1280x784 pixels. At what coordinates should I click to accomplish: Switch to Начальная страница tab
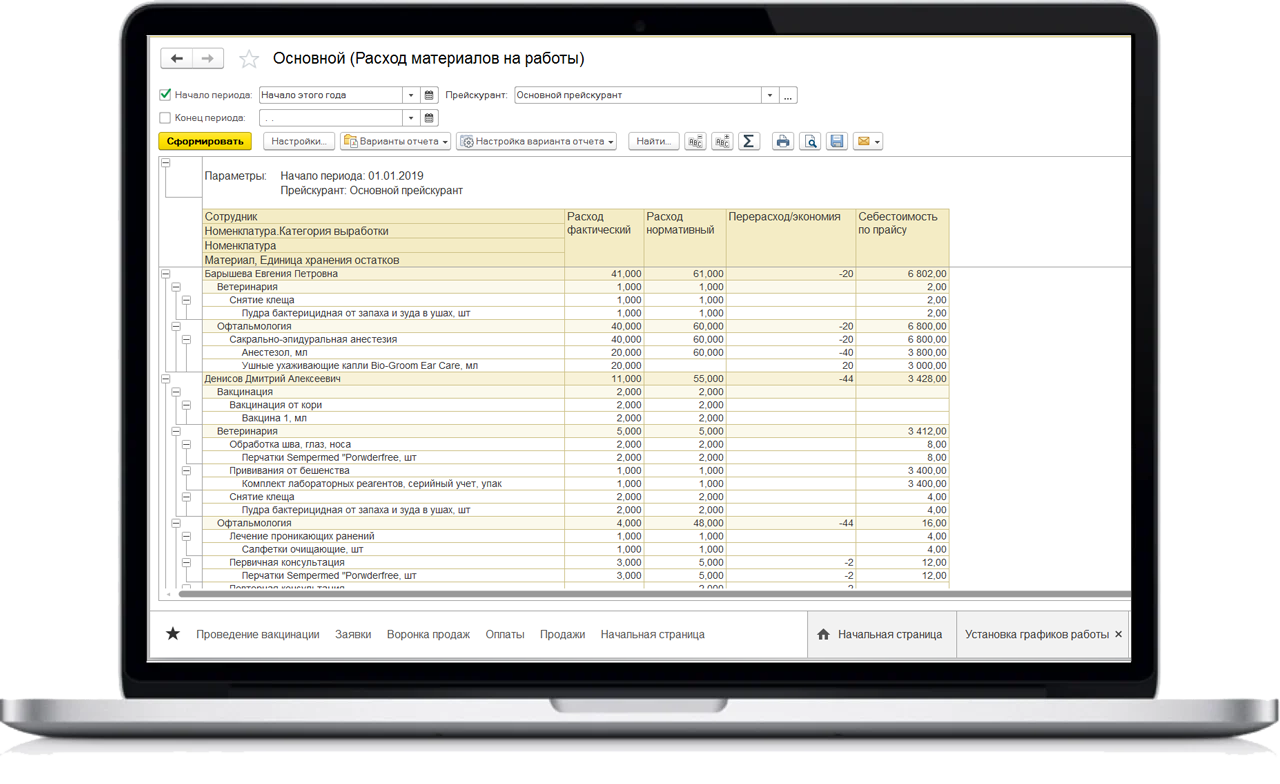pos(881,635)
